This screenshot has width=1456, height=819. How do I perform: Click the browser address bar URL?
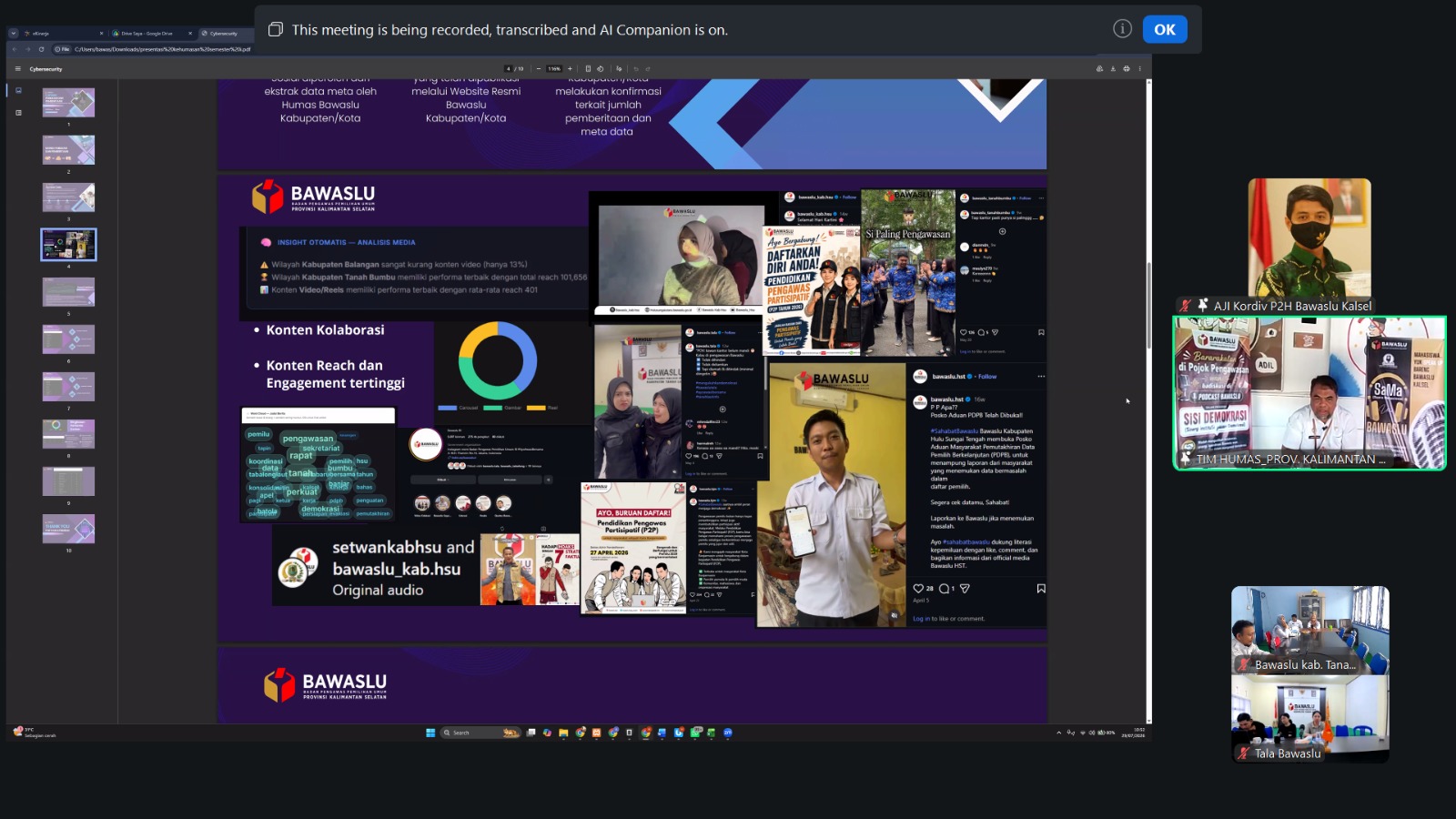[x=162, y=49]
